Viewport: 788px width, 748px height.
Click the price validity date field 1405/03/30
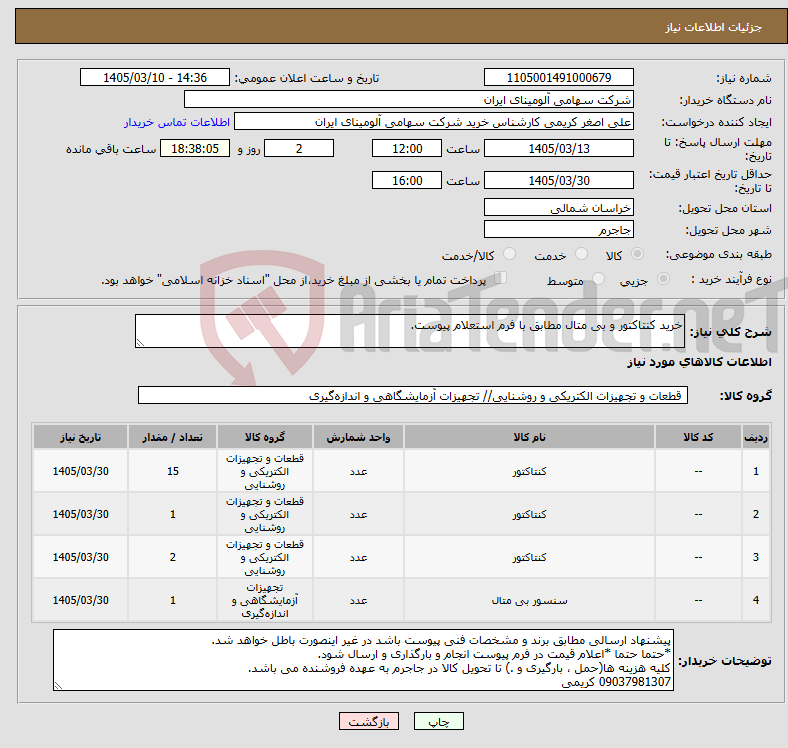(x=558, y=180)
